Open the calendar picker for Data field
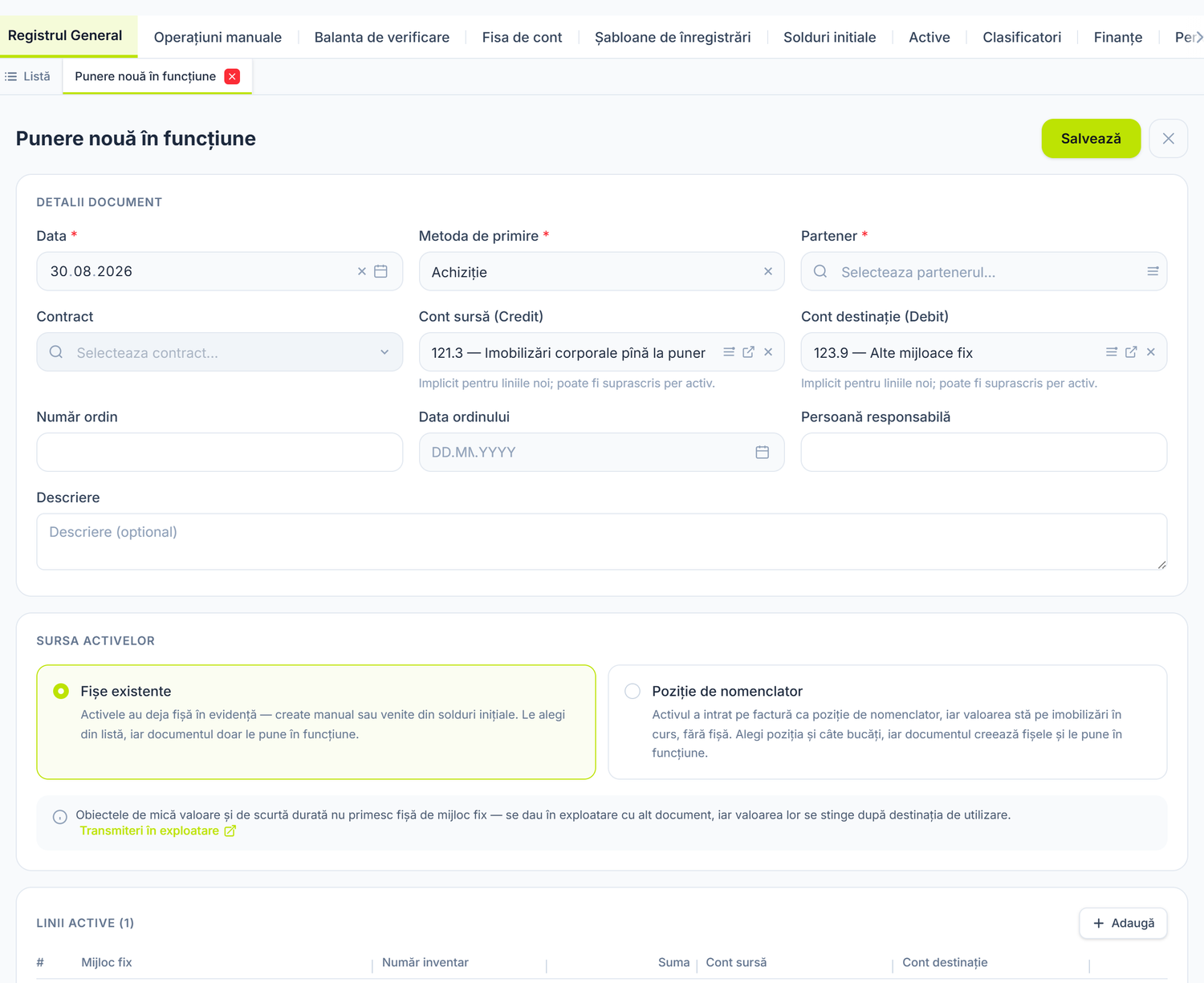This screenshot has height=983, width=1204. [380, 271]
